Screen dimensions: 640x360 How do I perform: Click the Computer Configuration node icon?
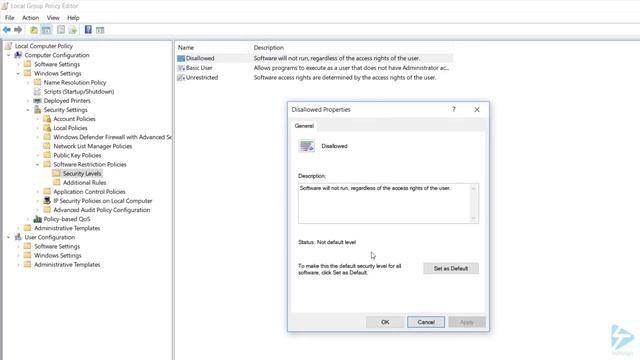click(x=18, y=55)
